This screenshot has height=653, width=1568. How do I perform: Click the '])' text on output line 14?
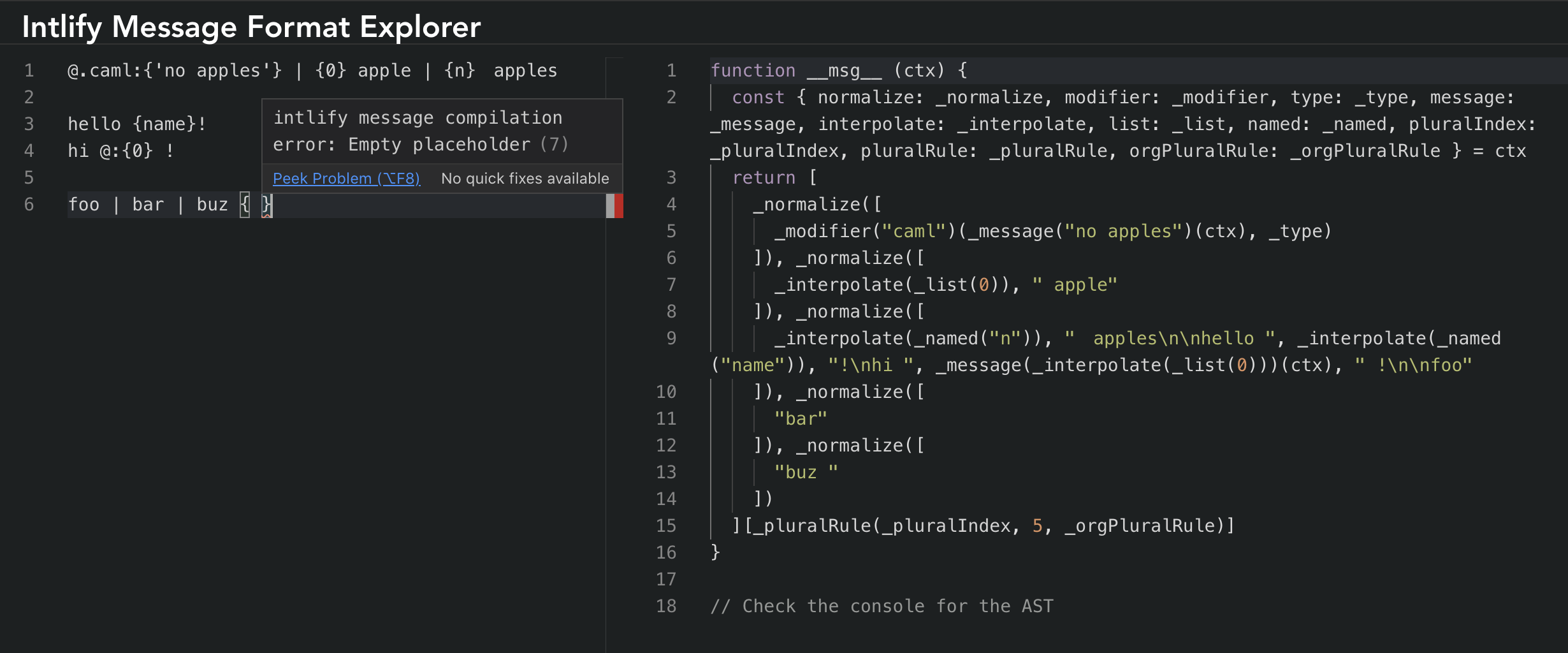pos(763,499)
